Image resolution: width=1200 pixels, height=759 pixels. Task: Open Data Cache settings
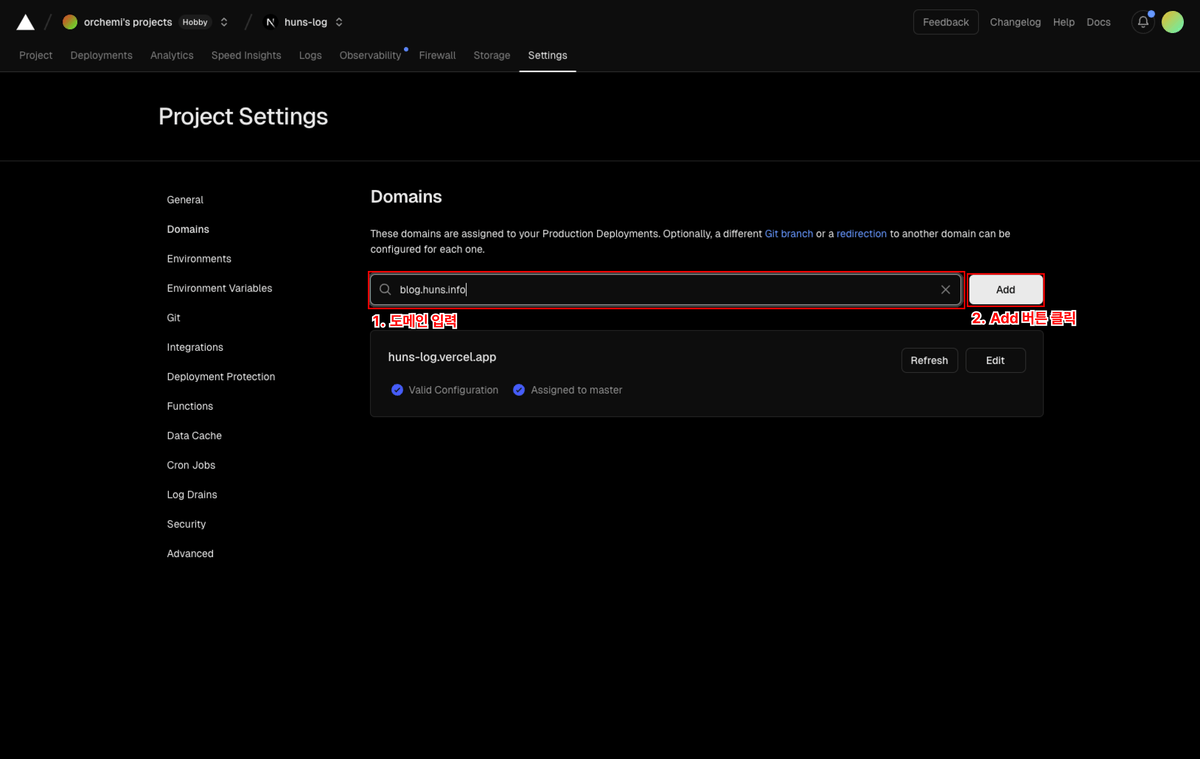[194, 436]
